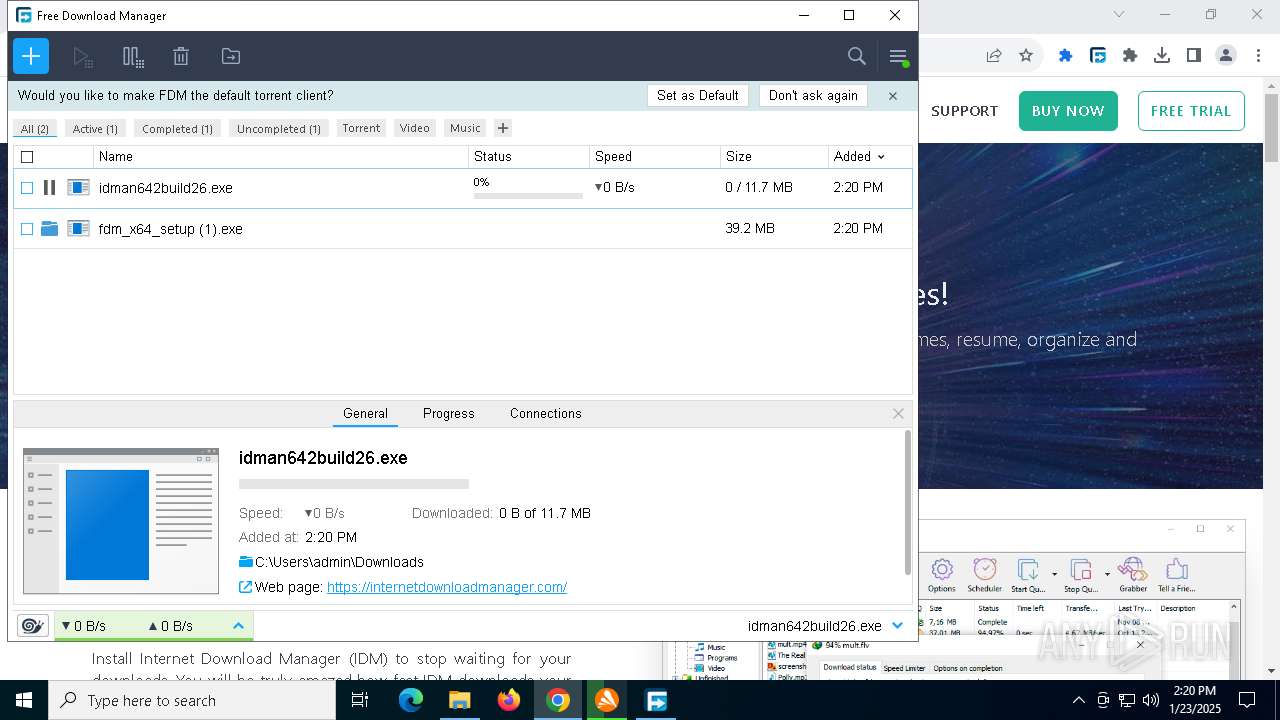This screenshot has height=720, width=1280.
Task: Add a new filter tag with plus
Action: click(x=503, y=128)
